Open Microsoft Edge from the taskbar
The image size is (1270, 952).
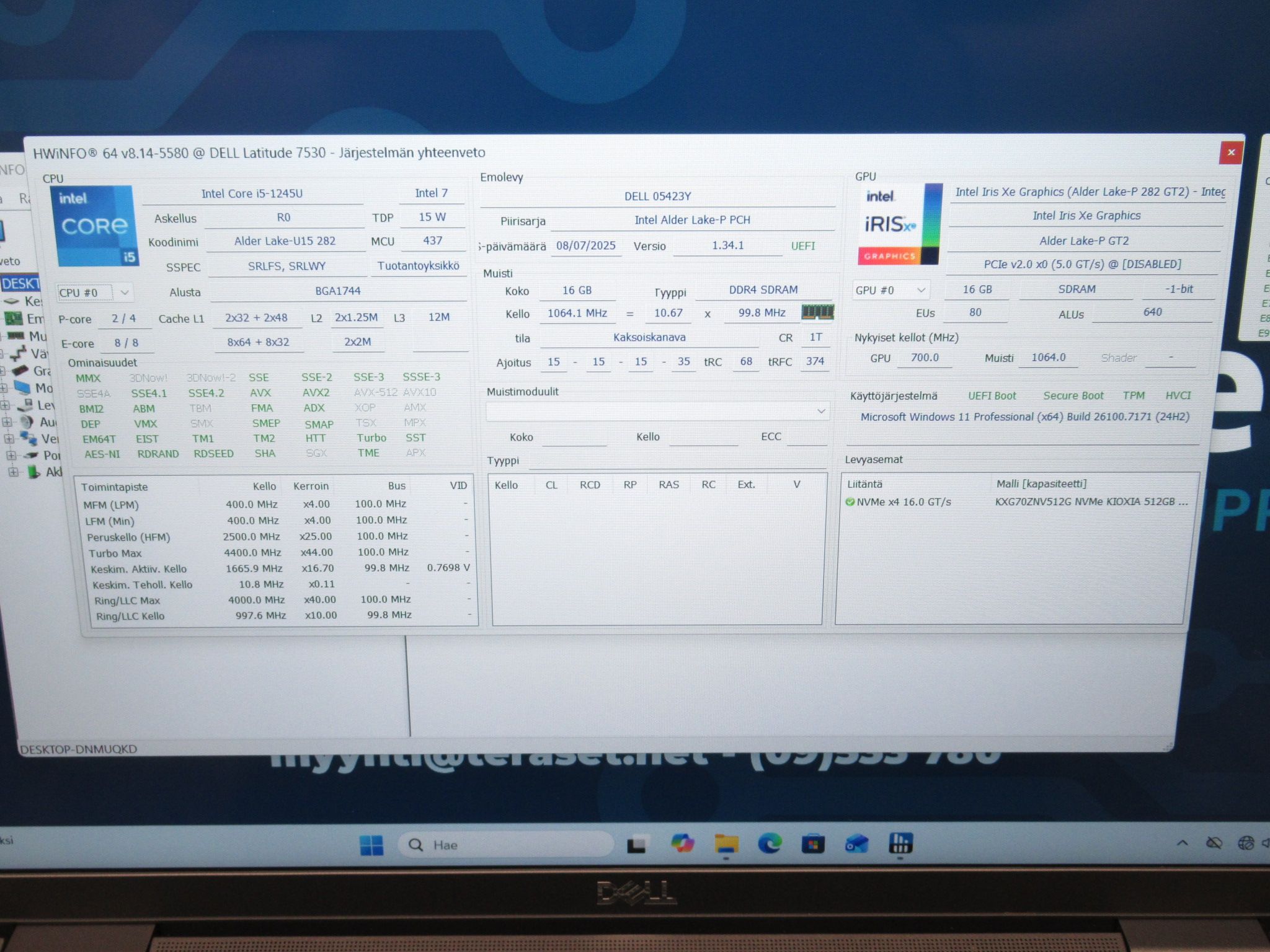[770, 844]
